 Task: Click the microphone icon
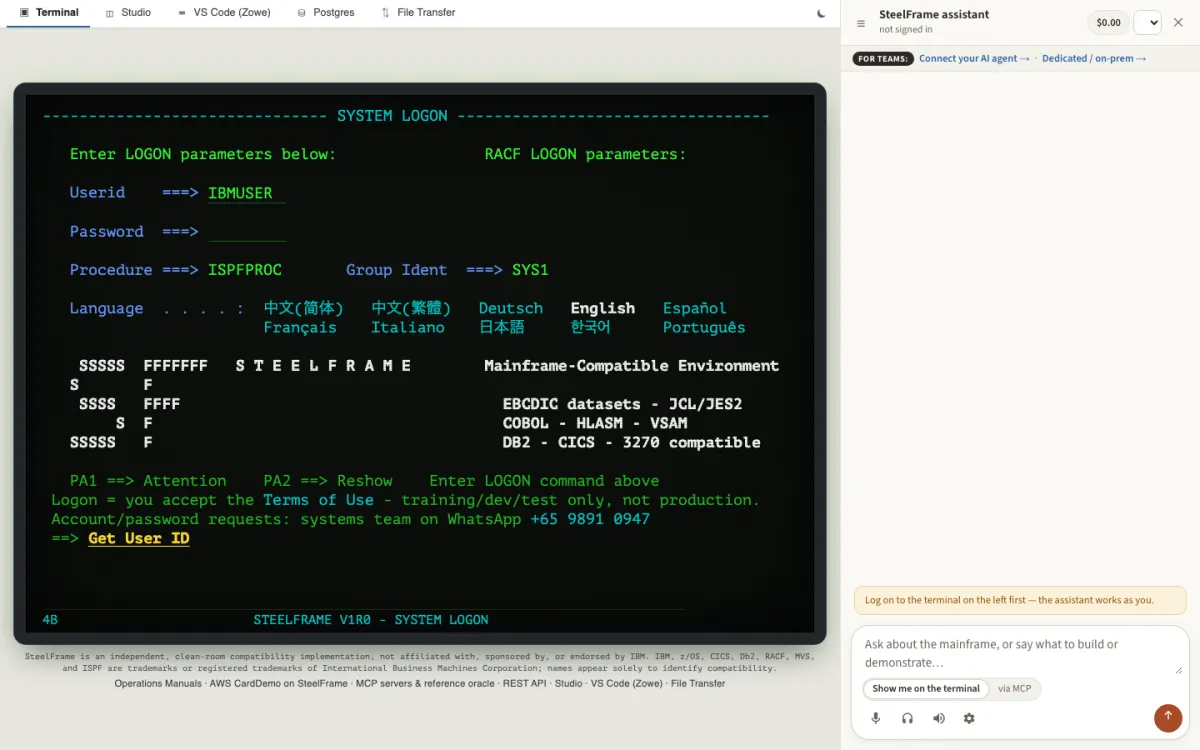[x=876, y=718]
